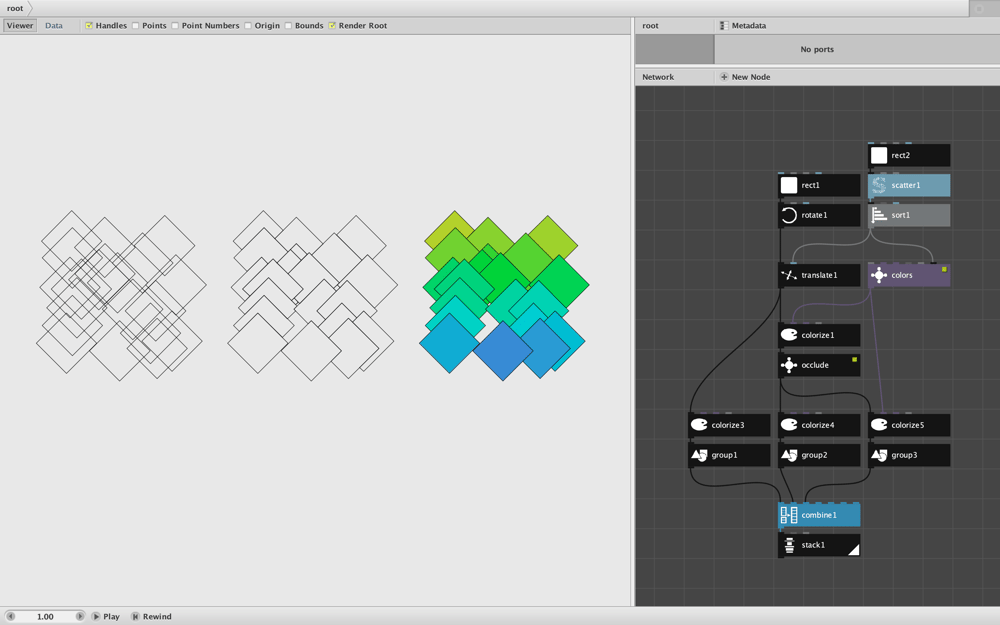Enable the Point Numbers checkbox

(x=175, y=26)
